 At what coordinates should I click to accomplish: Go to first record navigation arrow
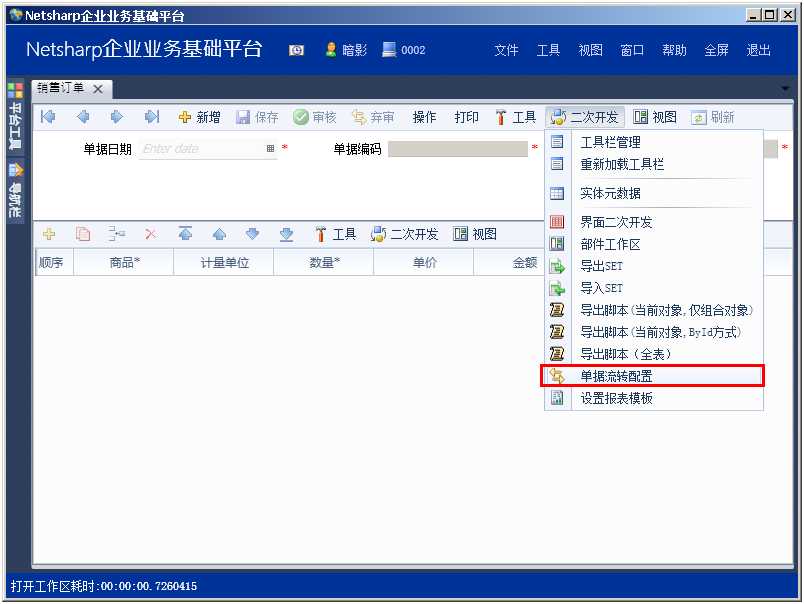pyautogui.click(x=48, y=117)
